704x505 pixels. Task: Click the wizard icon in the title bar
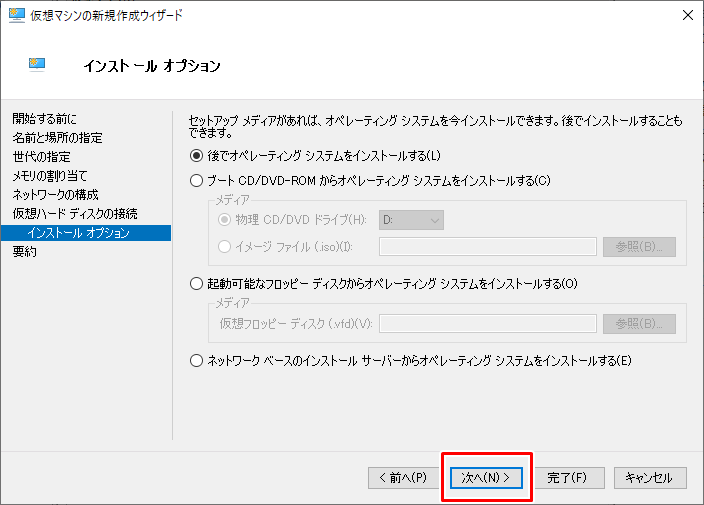(15, 15)
